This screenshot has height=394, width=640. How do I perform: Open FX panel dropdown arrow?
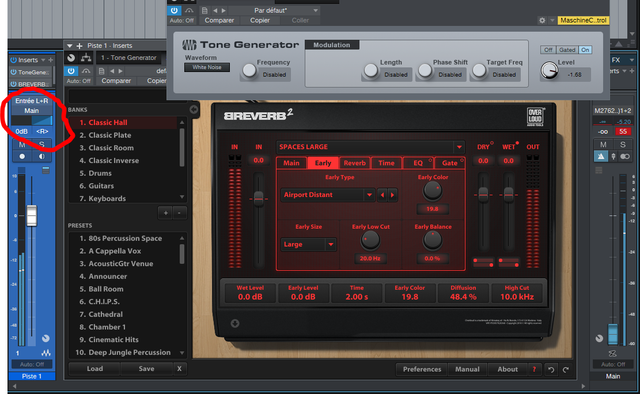coord(632,60)
